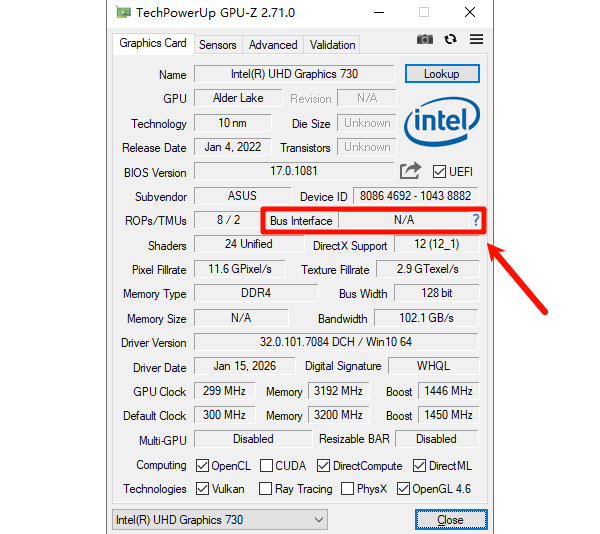Close the window with the X button
Screen dimensions: 600x534
470,13
